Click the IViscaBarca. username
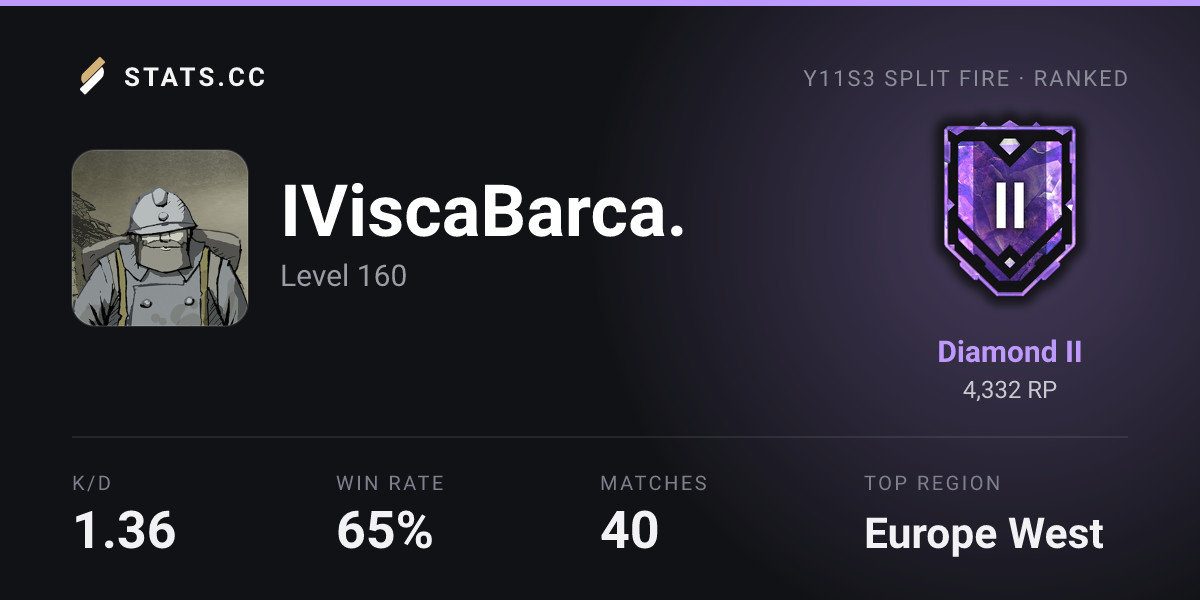The height and width of the screenshot is (600, 1200). coord(483,213)
